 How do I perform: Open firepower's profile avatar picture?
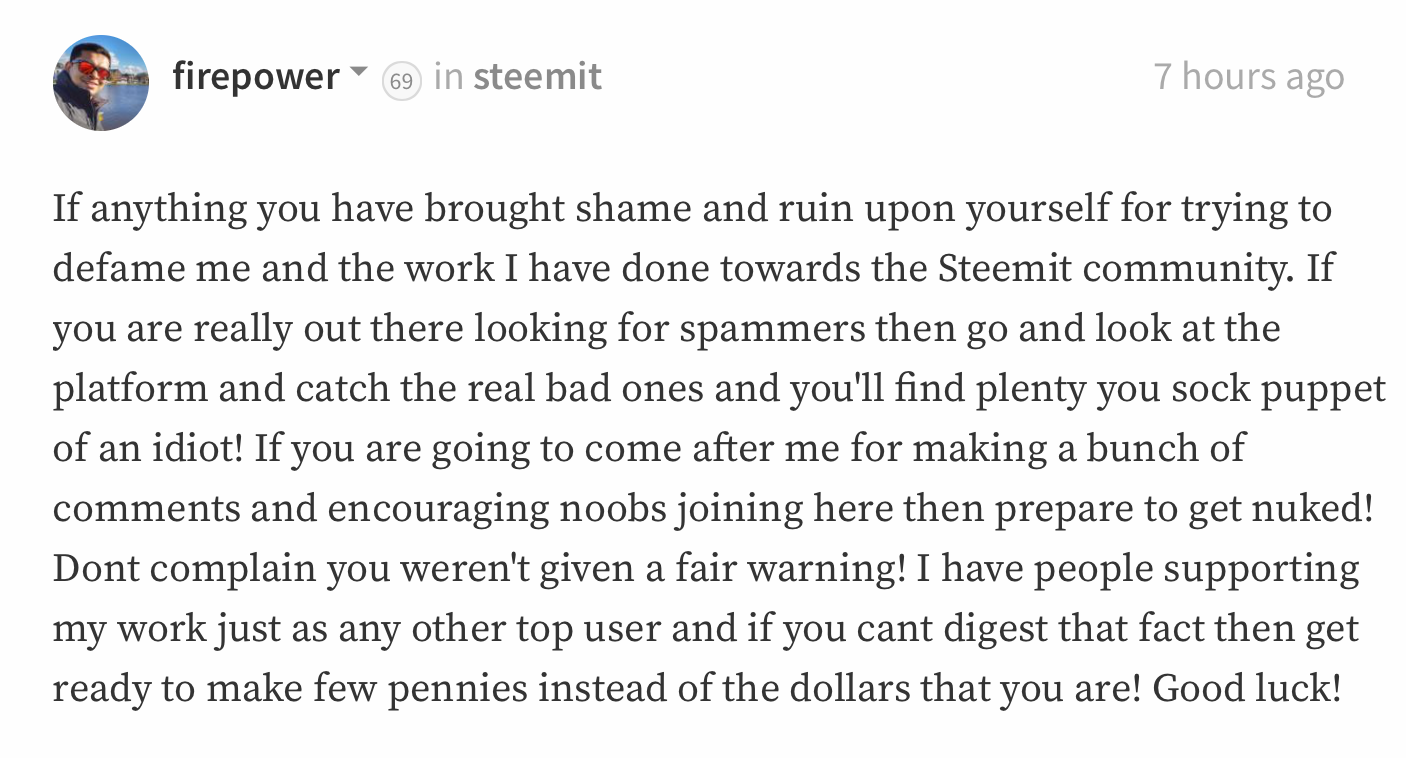pyautogui.click(x=101, y=83)
